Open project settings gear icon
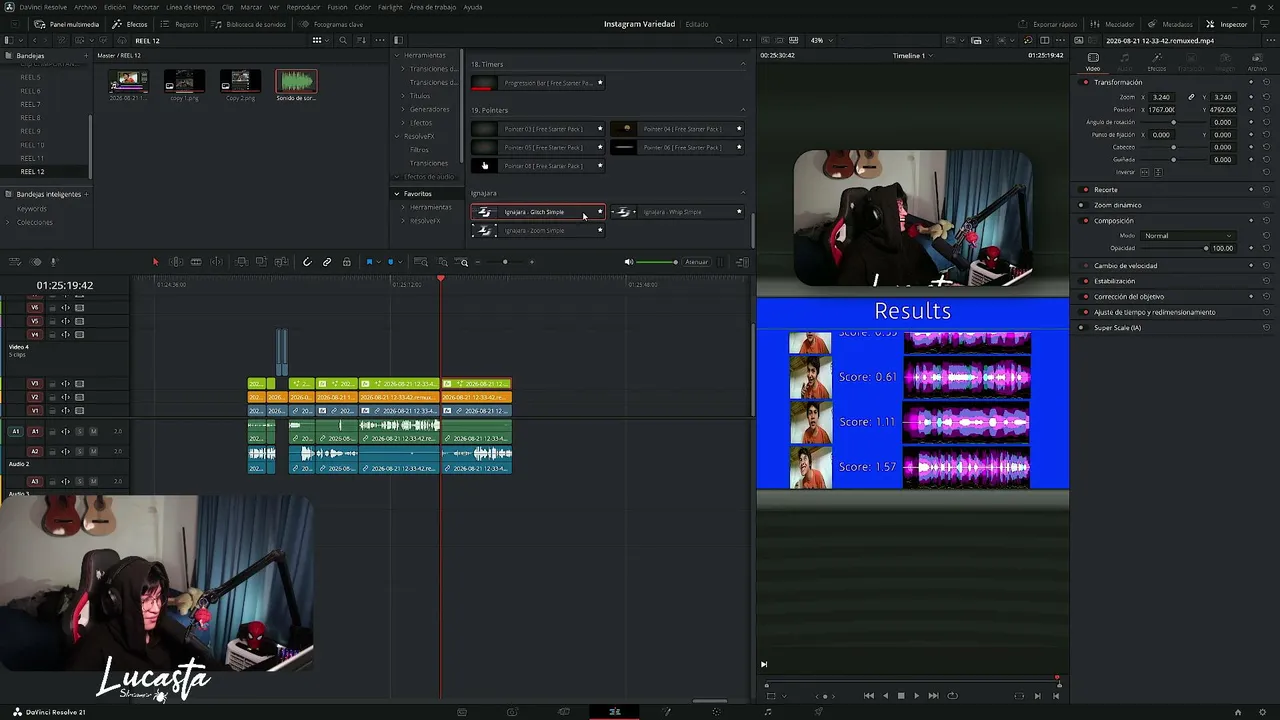The width and height of the screenshot is (1280, 720). (1264, 712)
